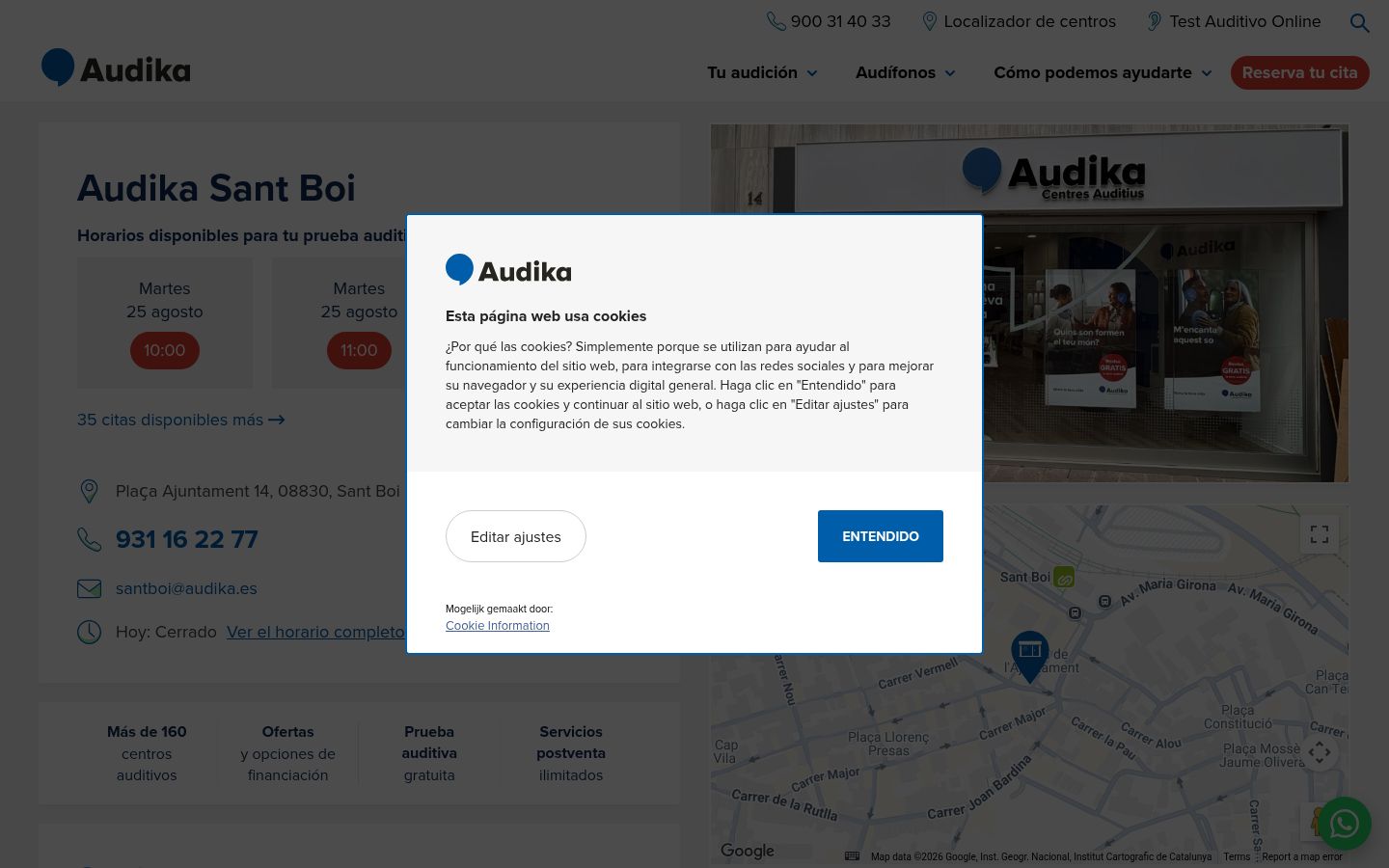Click Ofertas y opciones de financiación text
The height and width of the screenshot is (868, 1389).
click(x=287, y=753)
